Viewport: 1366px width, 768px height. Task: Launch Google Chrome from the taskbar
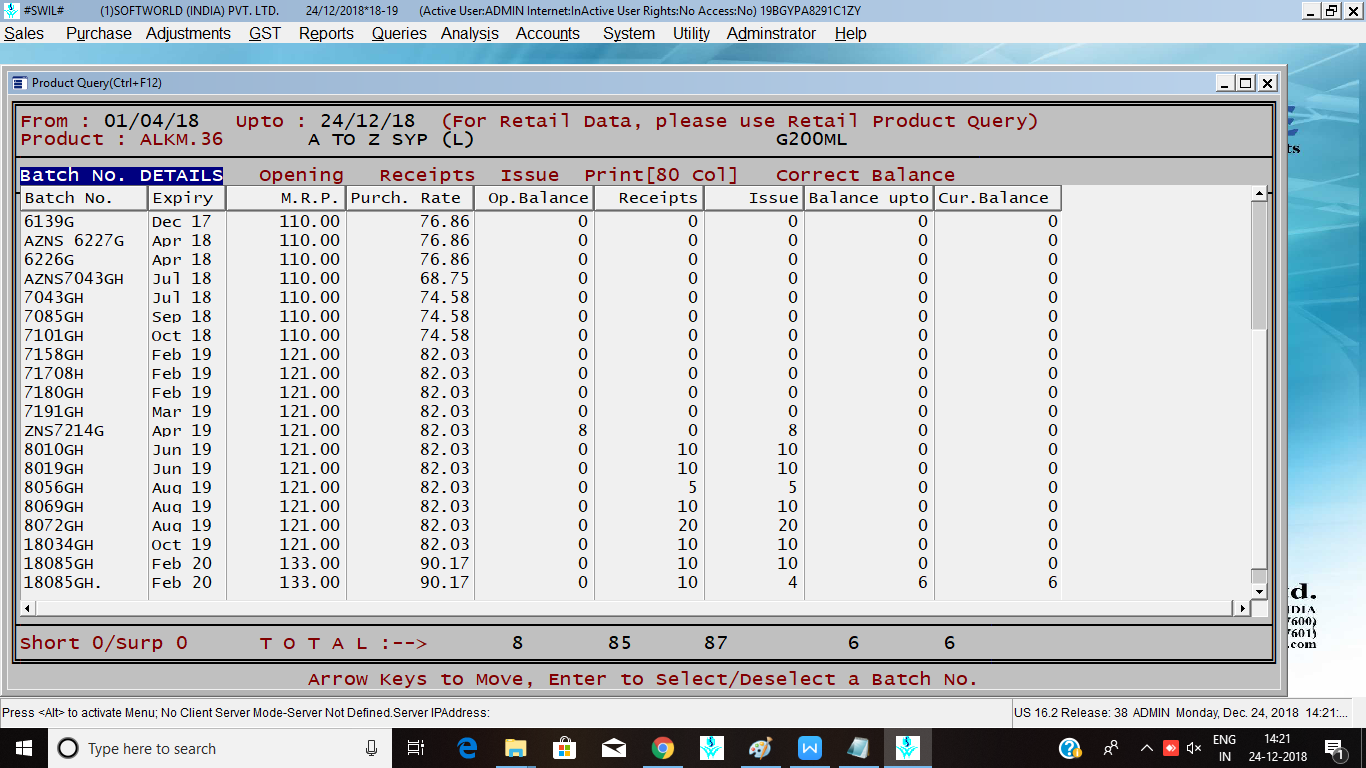tap(662, 748)
